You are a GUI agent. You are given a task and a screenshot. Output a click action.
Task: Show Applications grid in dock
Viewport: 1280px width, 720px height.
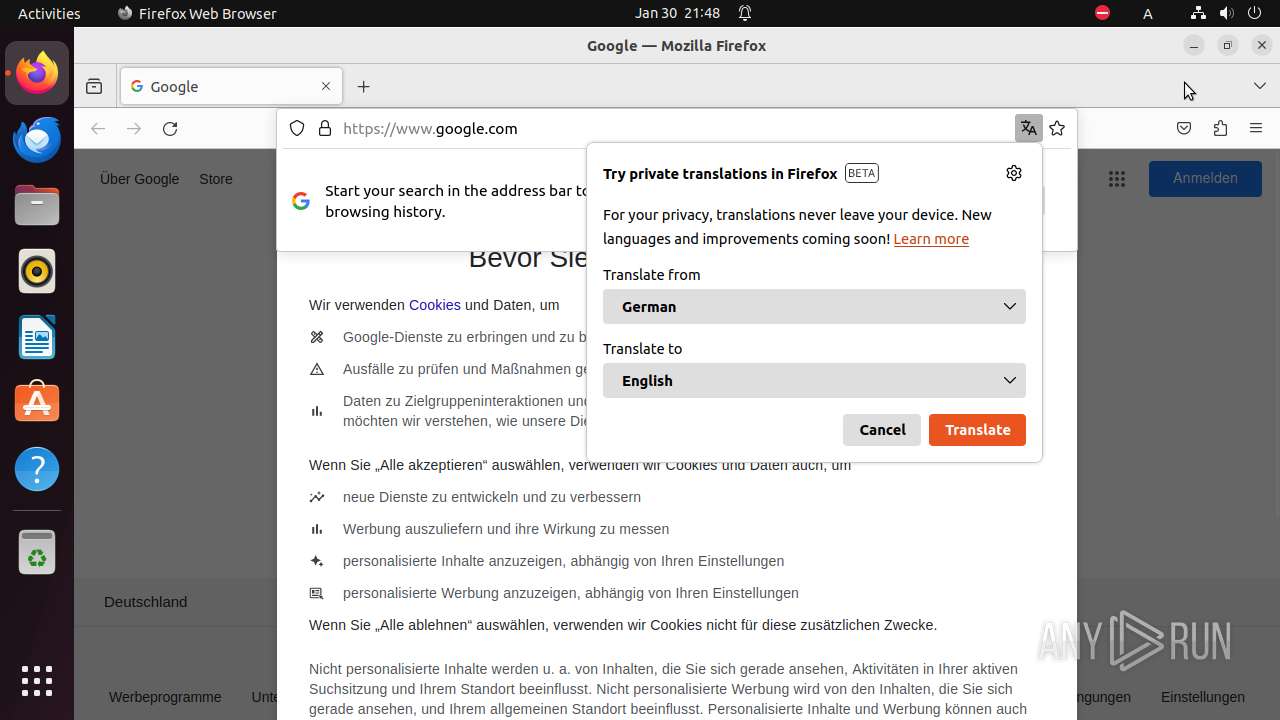[37, 681]
